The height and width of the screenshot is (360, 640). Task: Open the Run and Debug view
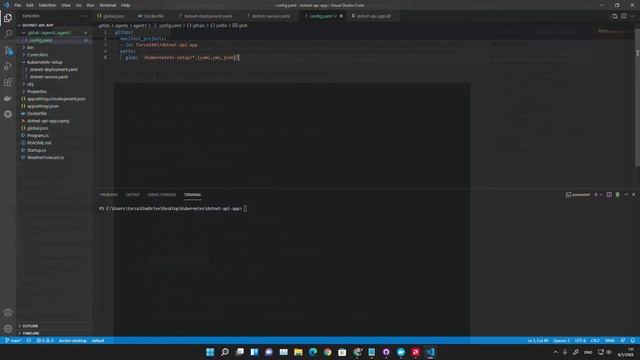click(x=8, y=66)
